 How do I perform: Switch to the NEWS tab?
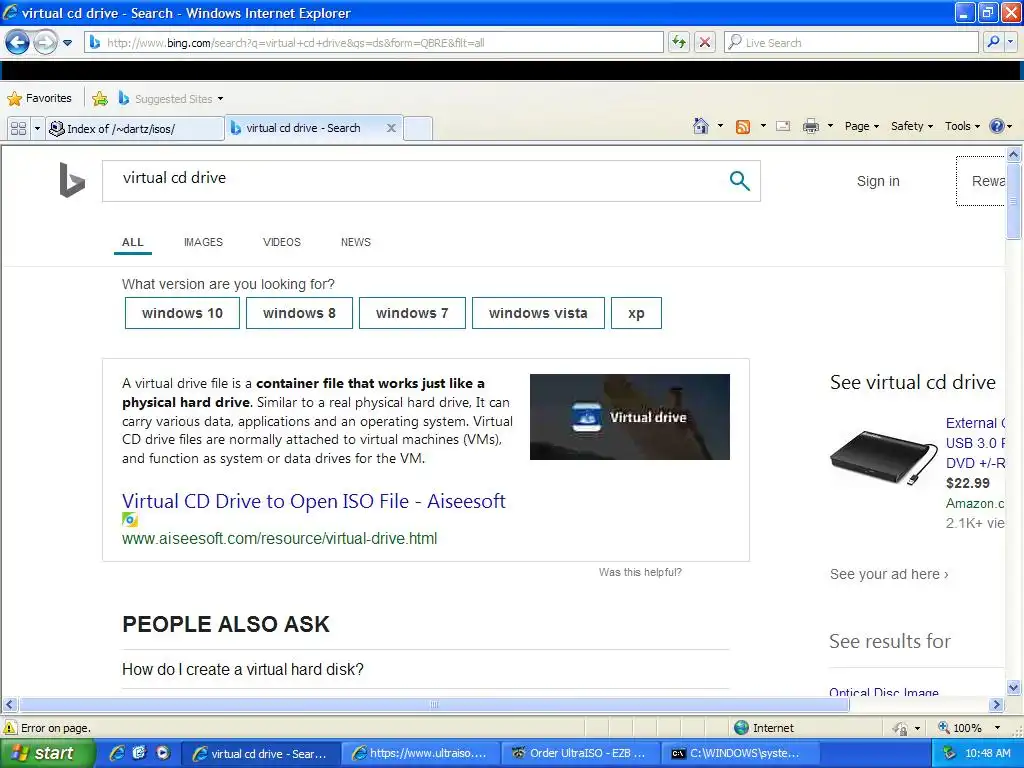355,242
